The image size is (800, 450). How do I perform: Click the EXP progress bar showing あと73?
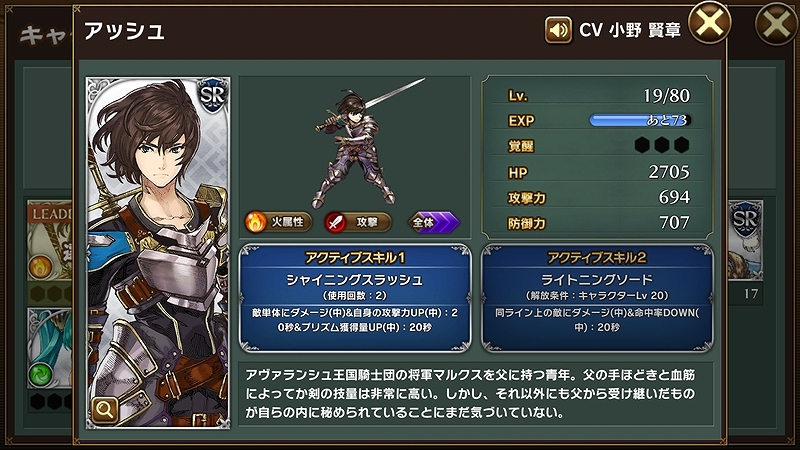tap(640, 120)
